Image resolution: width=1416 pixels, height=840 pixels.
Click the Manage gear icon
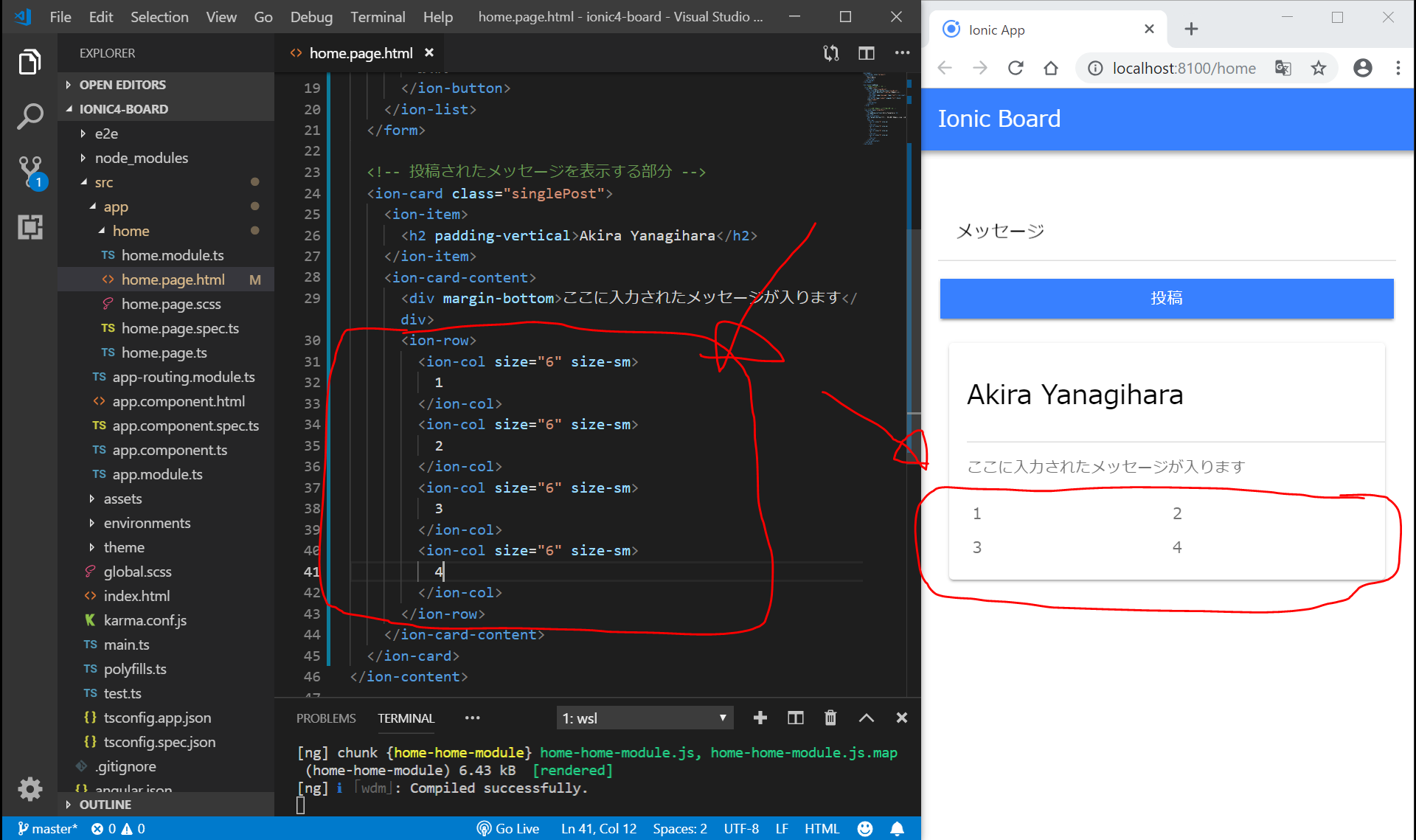point(29,789)
